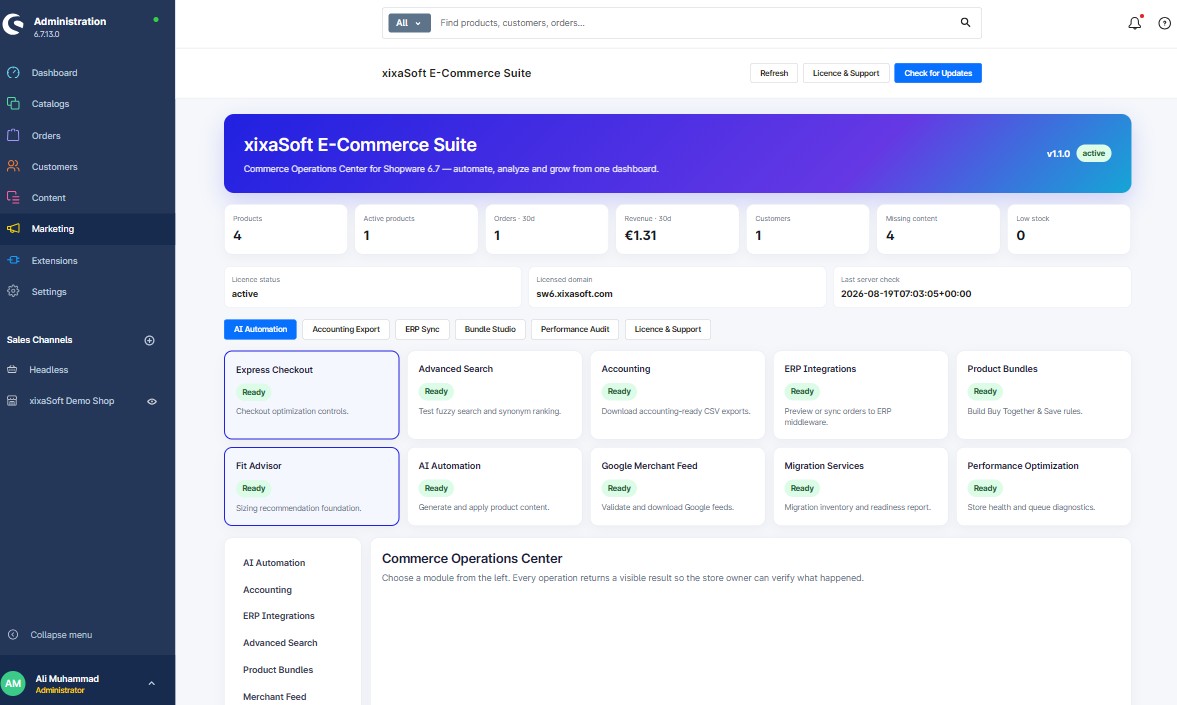1177x705 pixels.
Task: Click the active version badge
Action: tap(1094, 153)
